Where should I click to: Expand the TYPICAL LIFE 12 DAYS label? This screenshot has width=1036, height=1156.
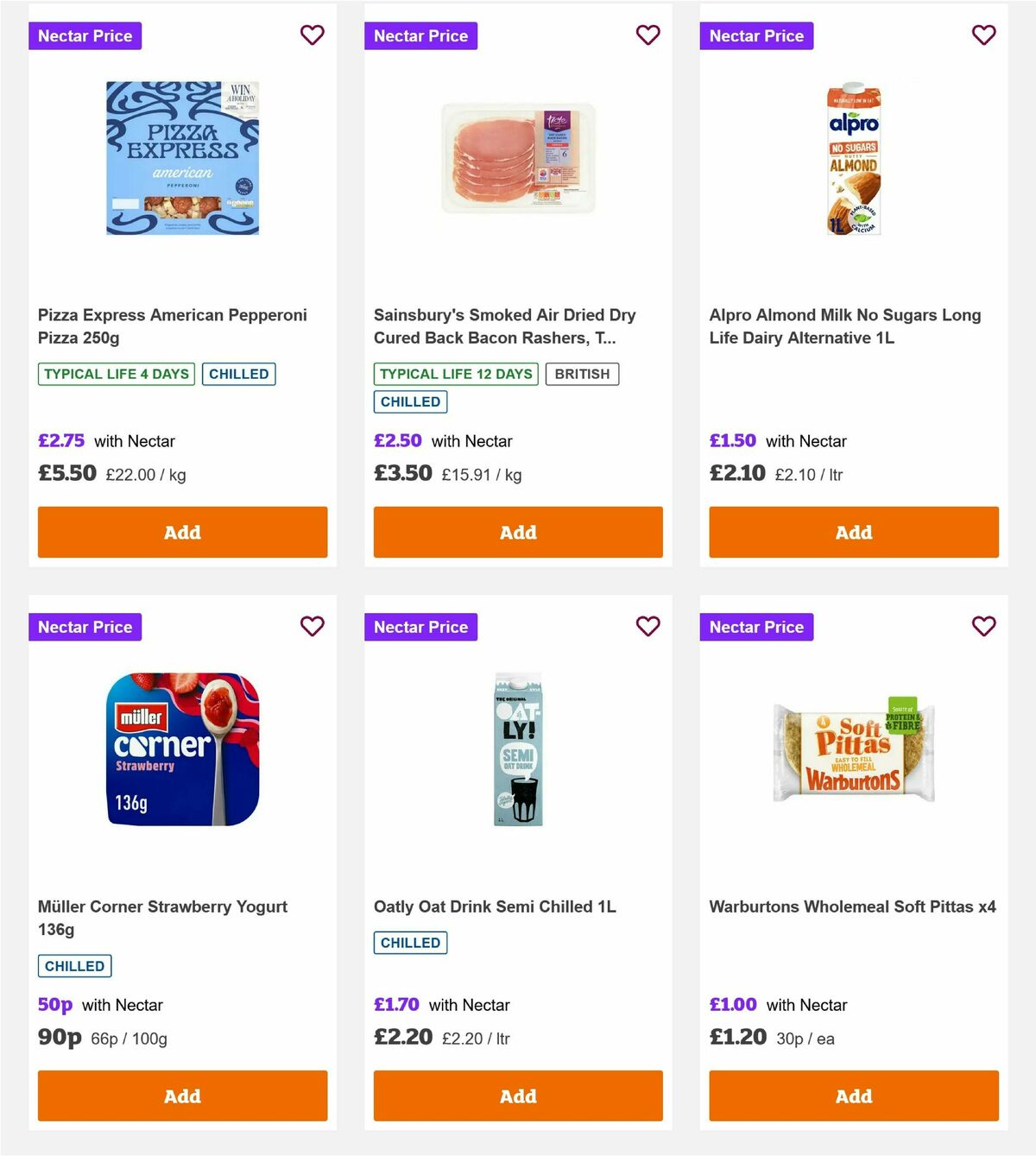tap(455, 374)
